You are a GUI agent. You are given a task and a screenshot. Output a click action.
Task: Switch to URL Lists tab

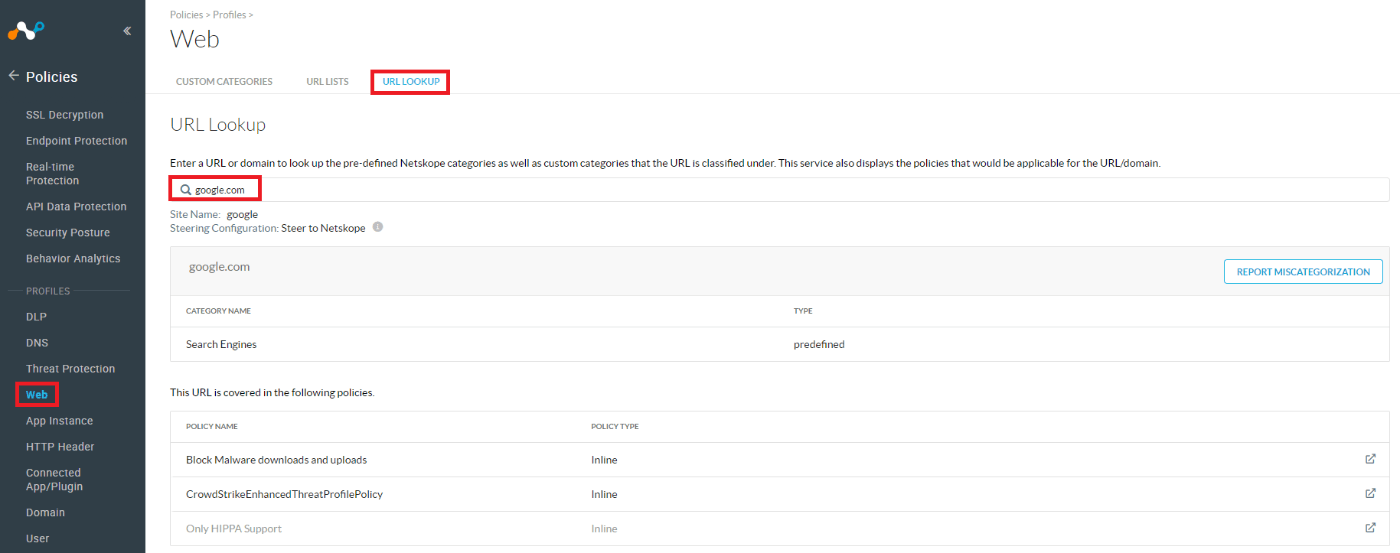[x=327, y=82]
